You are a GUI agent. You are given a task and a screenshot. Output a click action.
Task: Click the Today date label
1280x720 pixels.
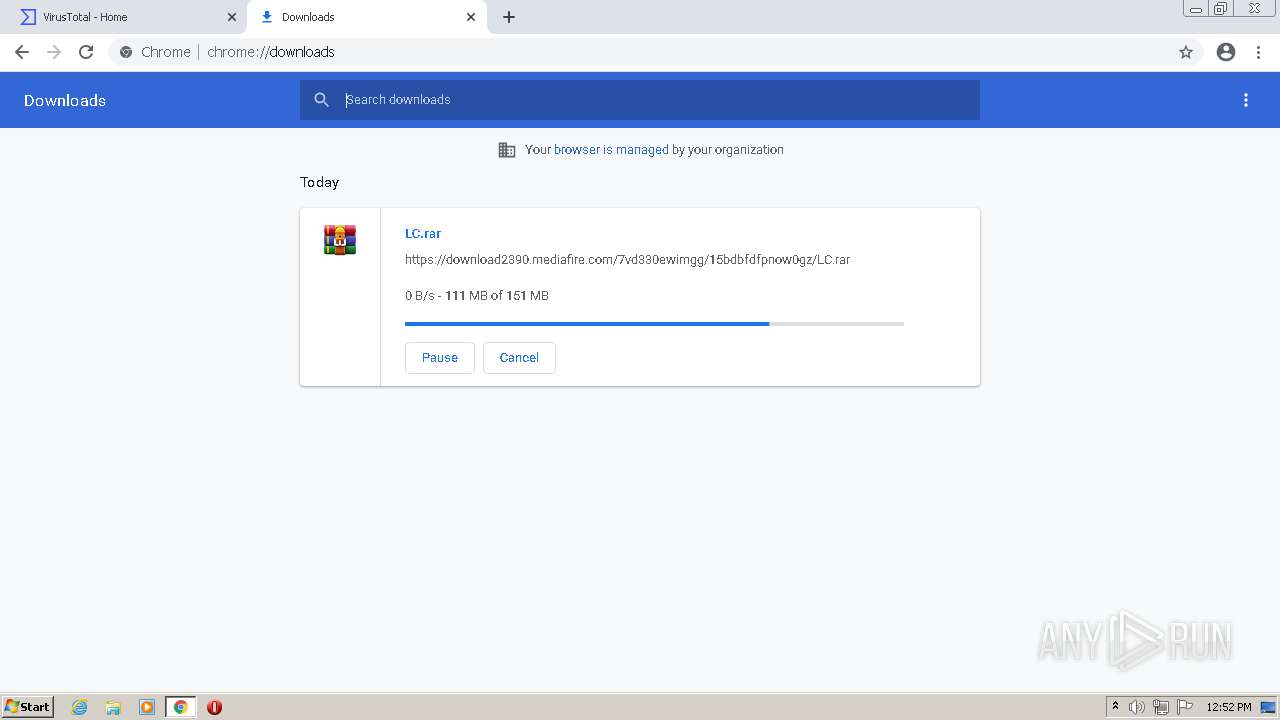320,182
